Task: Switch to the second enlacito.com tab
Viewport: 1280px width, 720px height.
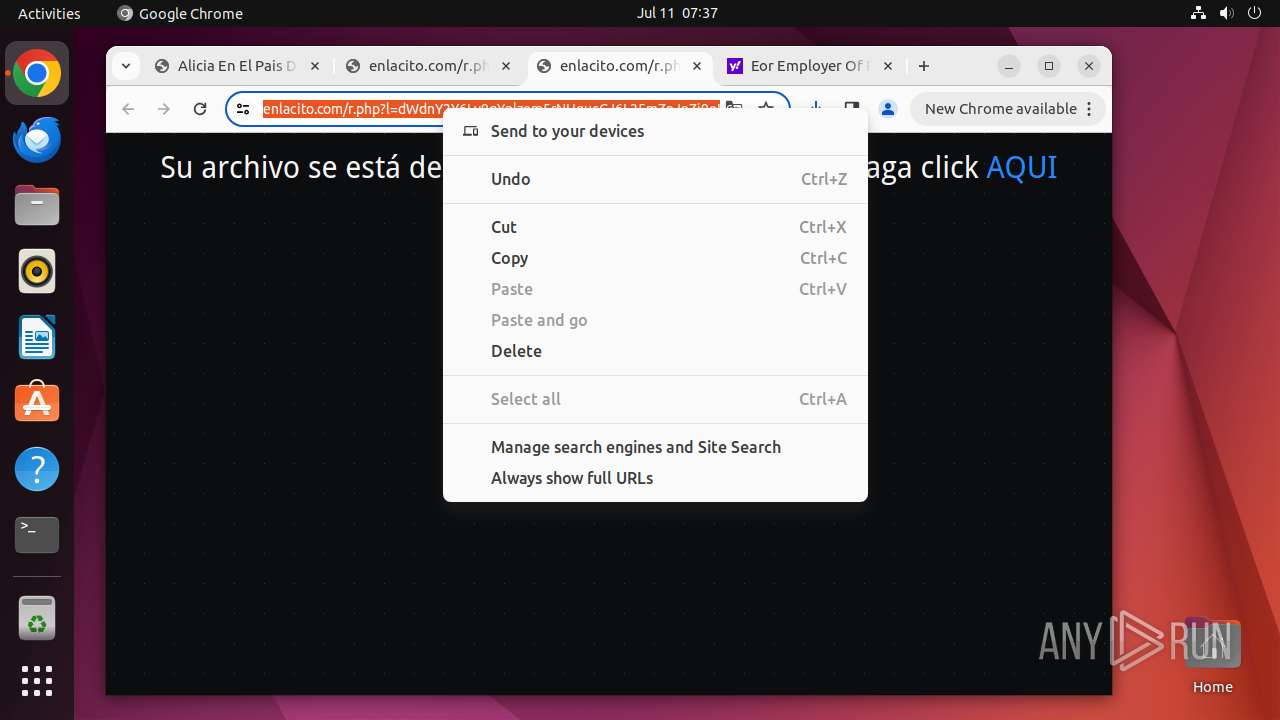Action: [x=428, y=66]
